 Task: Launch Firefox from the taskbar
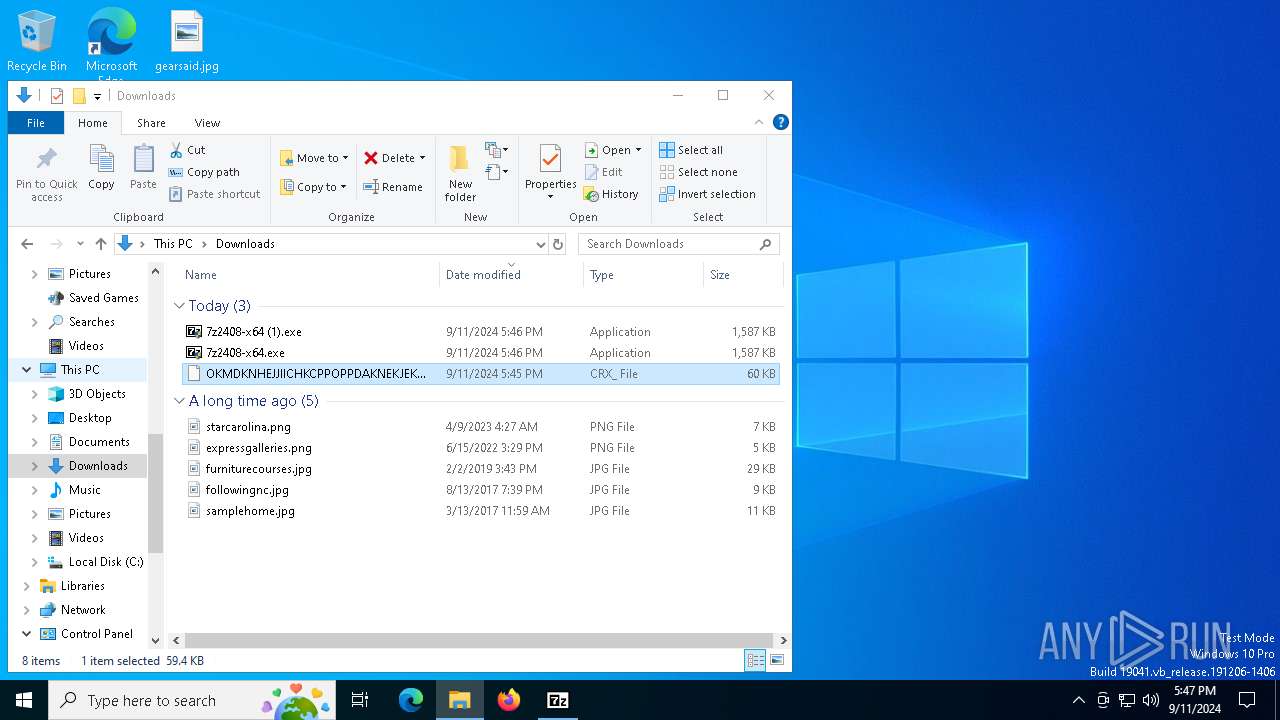point(509,700)
